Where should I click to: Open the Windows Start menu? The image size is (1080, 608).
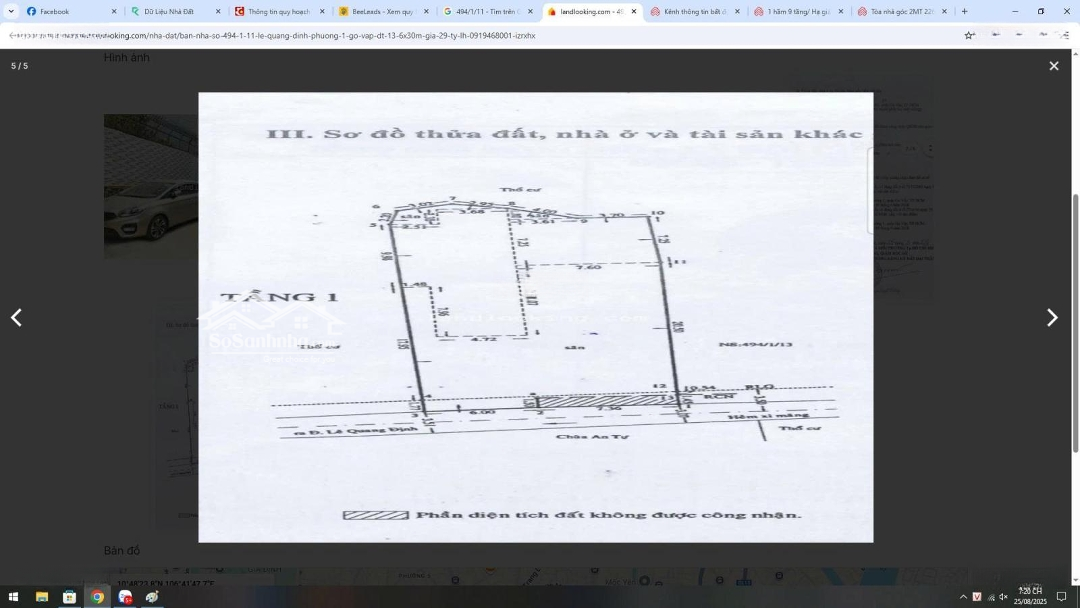14,597
